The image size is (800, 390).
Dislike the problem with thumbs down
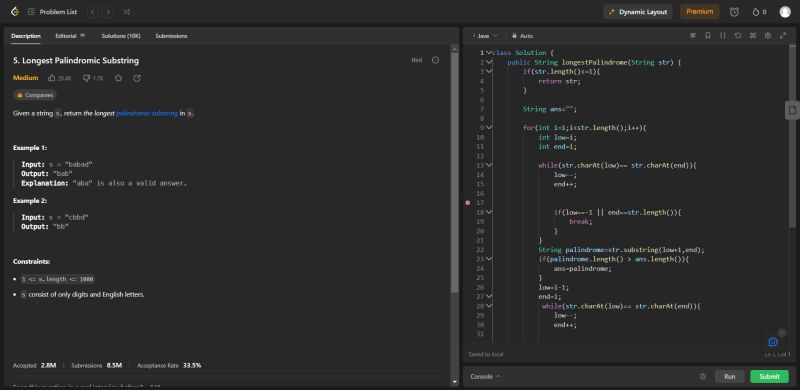pyautogui.click(x=93, y=78)
